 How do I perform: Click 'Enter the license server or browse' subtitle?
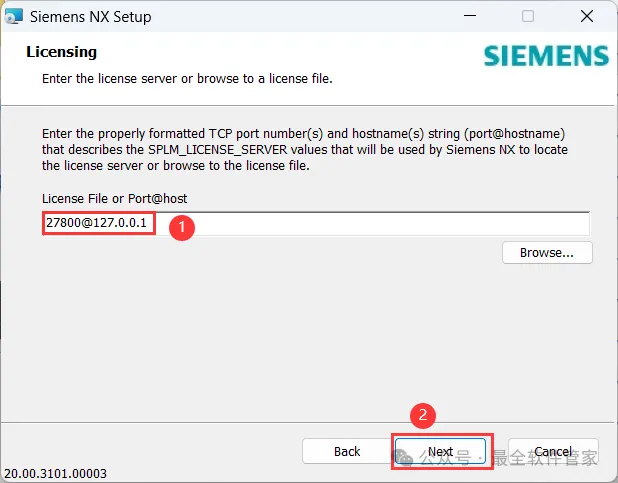click(187, 78)
